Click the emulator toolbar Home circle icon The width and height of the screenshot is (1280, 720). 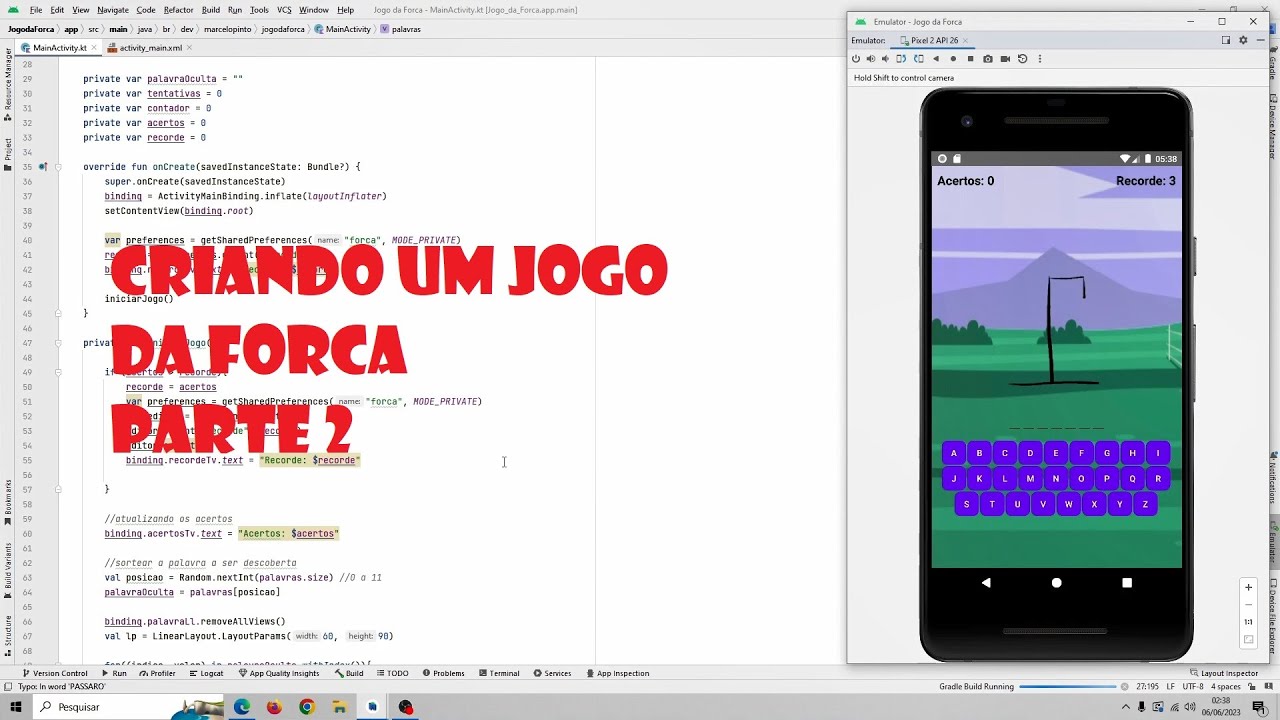(953, 59)
